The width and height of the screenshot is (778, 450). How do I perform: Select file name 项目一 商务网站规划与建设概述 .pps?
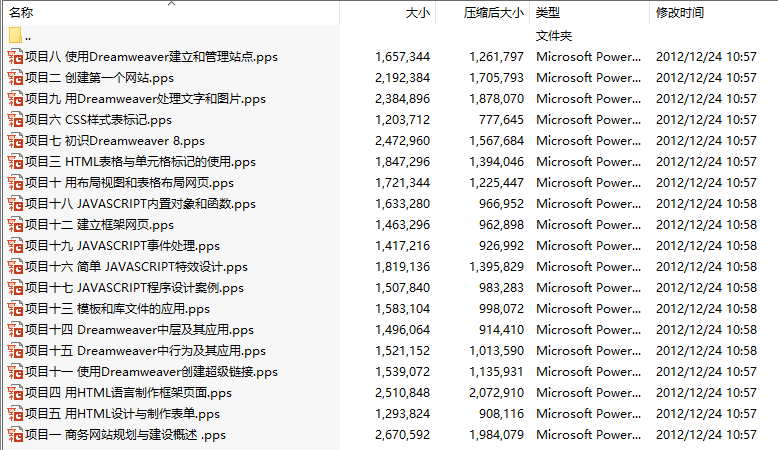[x=126, y=435]
